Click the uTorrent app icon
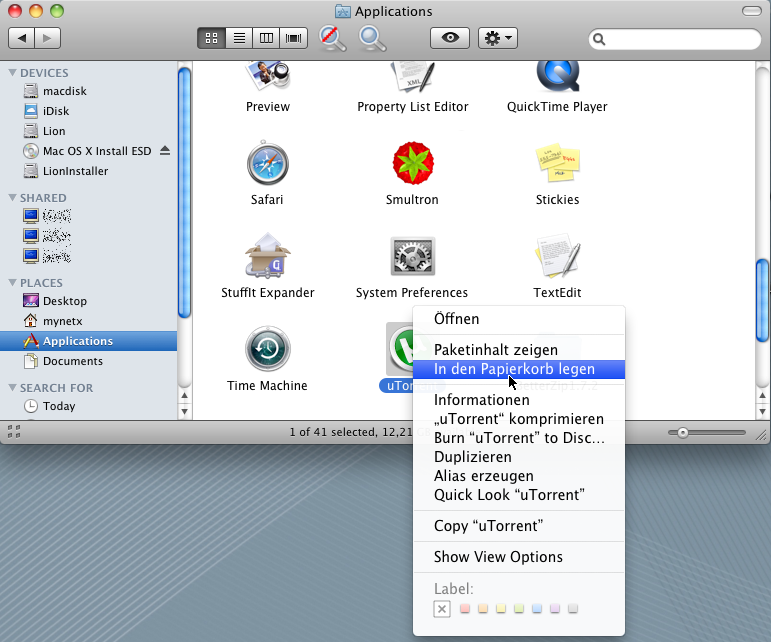The width and height of the screenshot is (771, 642). tap(401, 349)
